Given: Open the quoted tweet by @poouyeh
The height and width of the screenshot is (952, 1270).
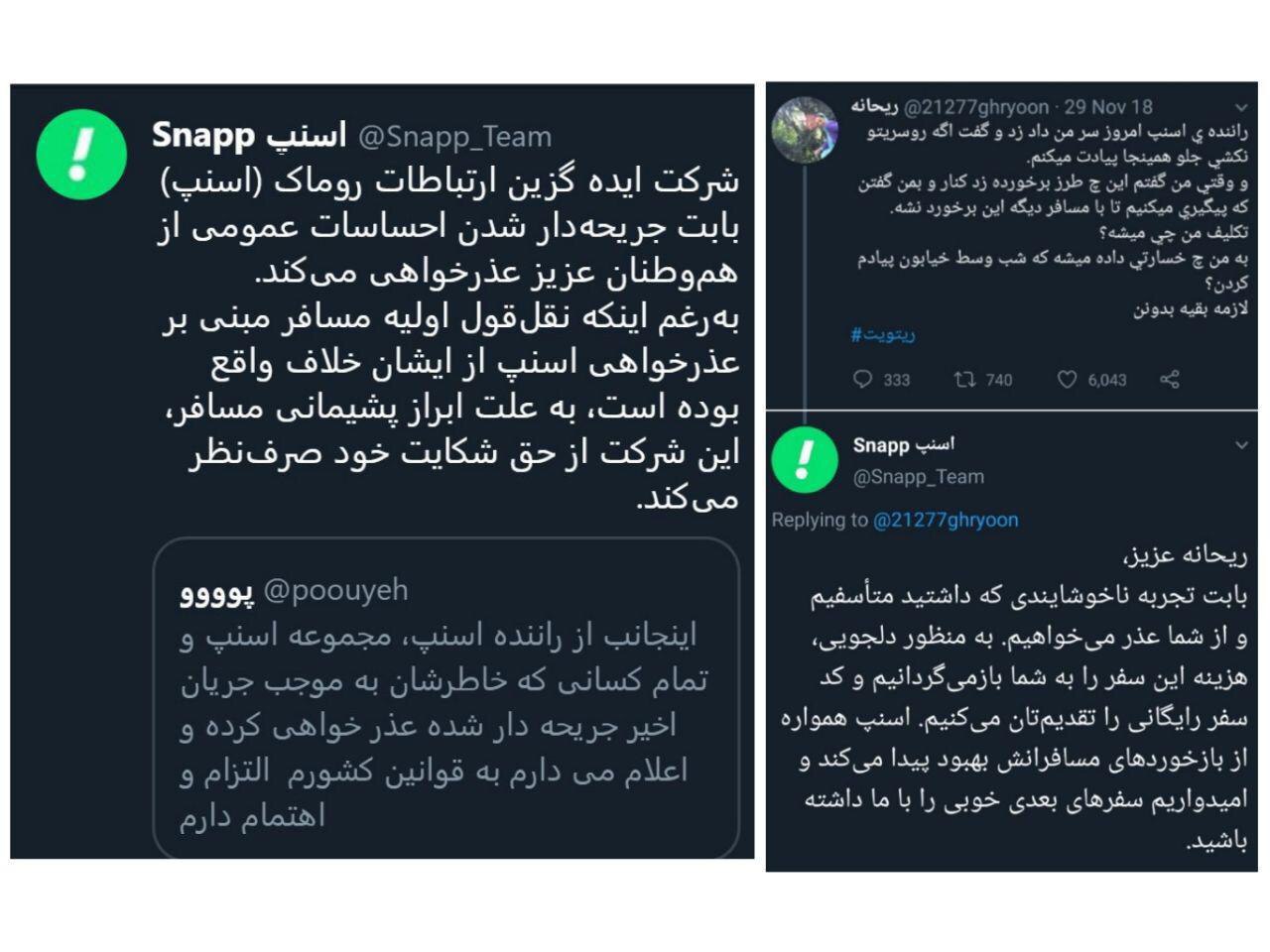Looking at the screenshot, I should click(446, 698).
